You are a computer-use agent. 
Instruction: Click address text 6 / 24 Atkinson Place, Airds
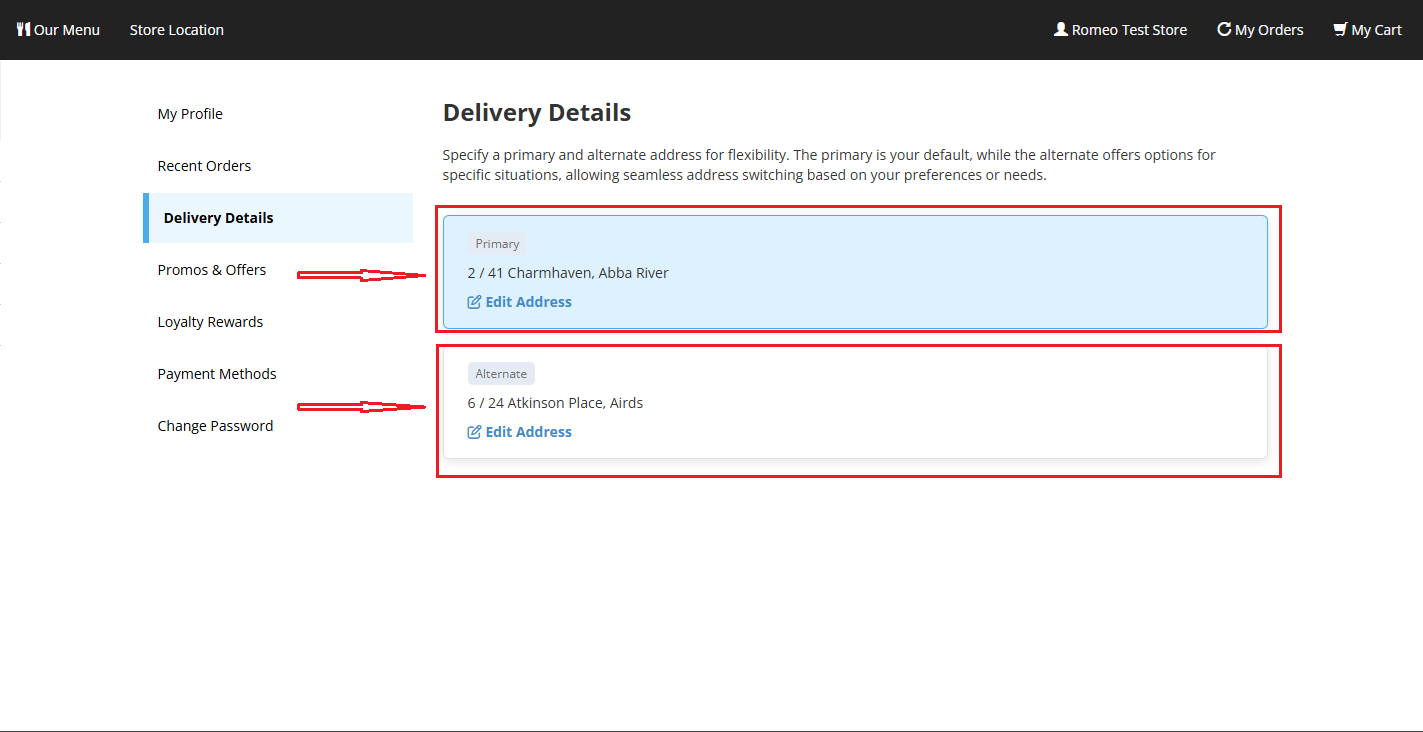[555, 403]
